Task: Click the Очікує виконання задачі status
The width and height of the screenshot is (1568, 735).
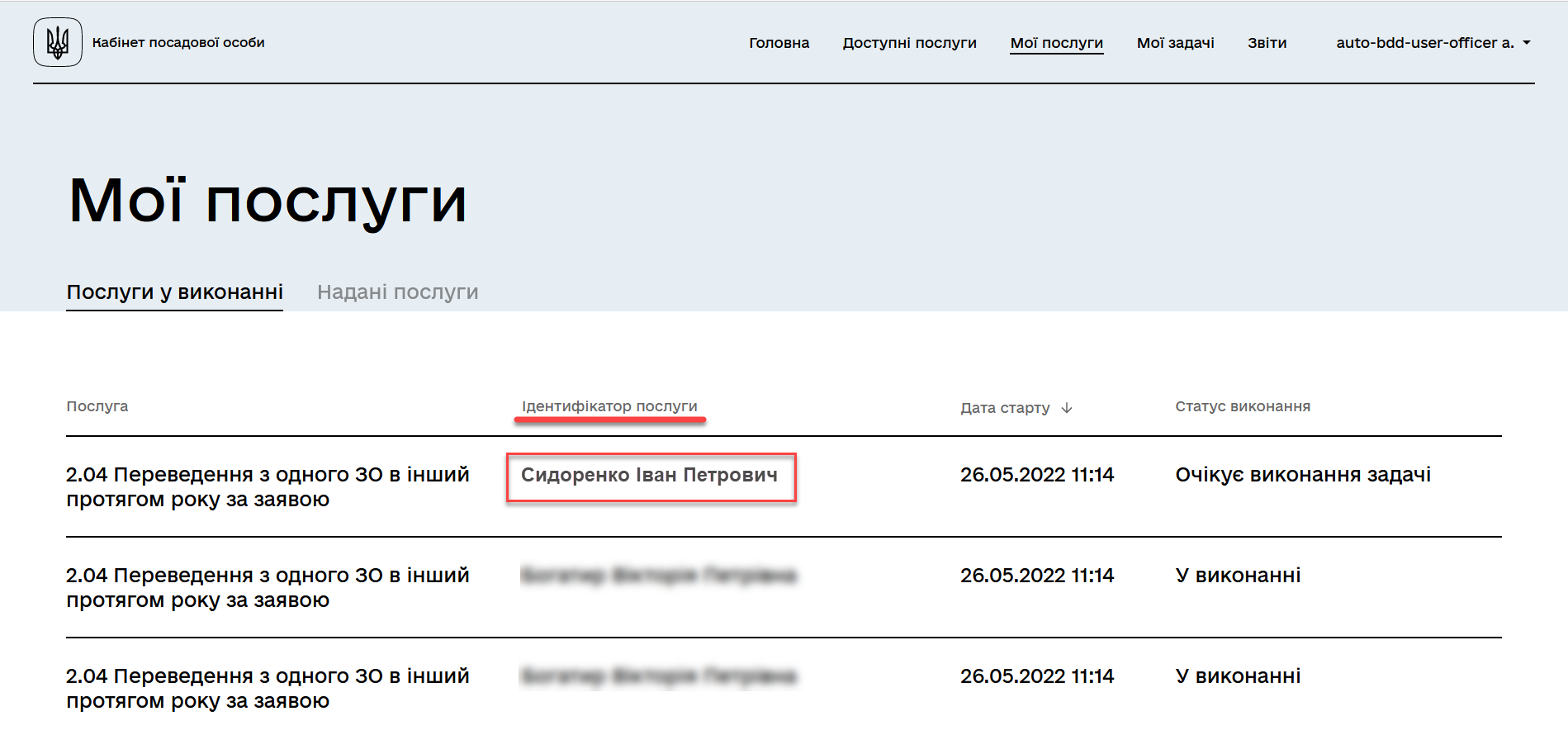Action: pos(1302,475)
